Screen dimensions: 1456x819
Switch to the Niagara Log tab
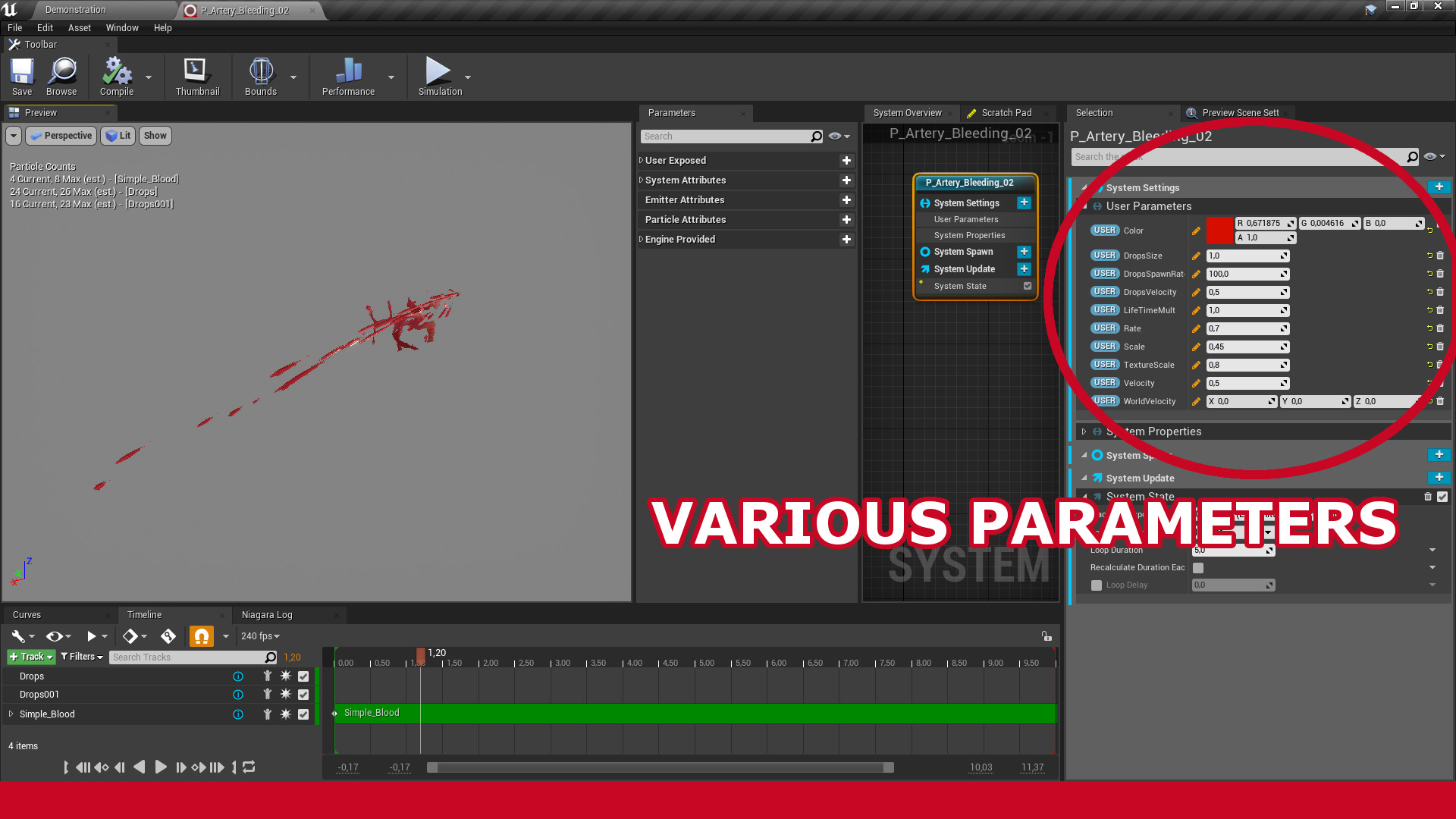267,615
